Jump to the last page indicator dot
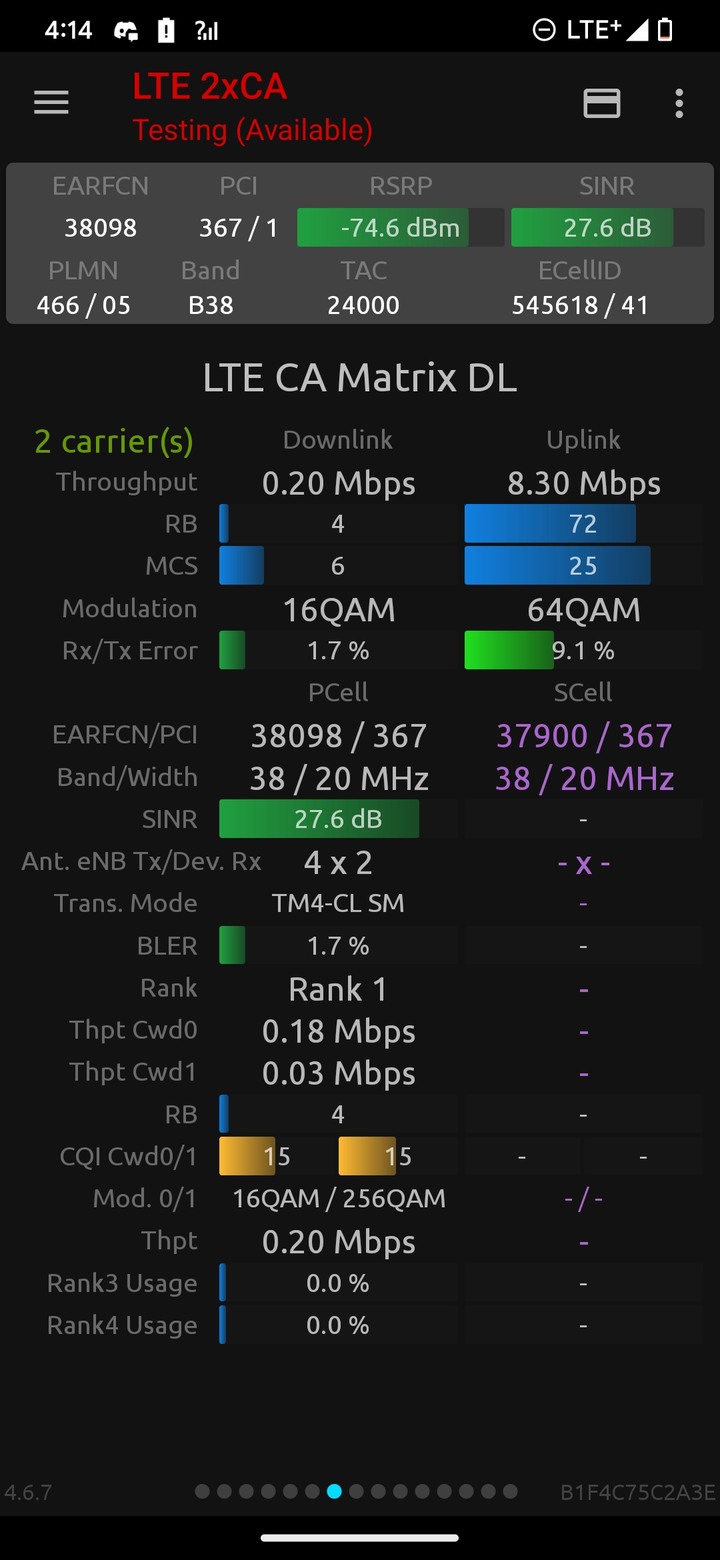 (x=510, y=1491)
